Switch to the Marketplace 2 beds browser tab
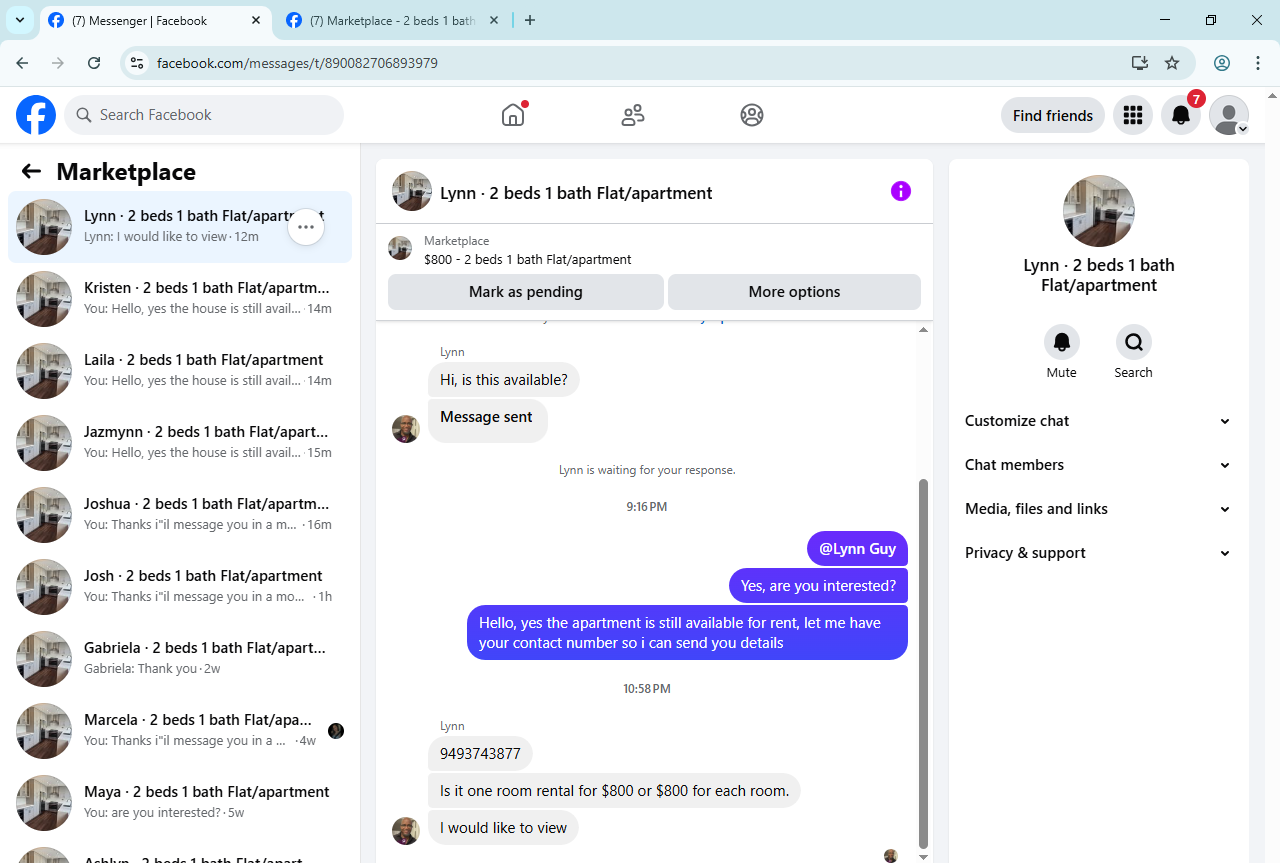The image size is (1280, 863). [392, 20]
